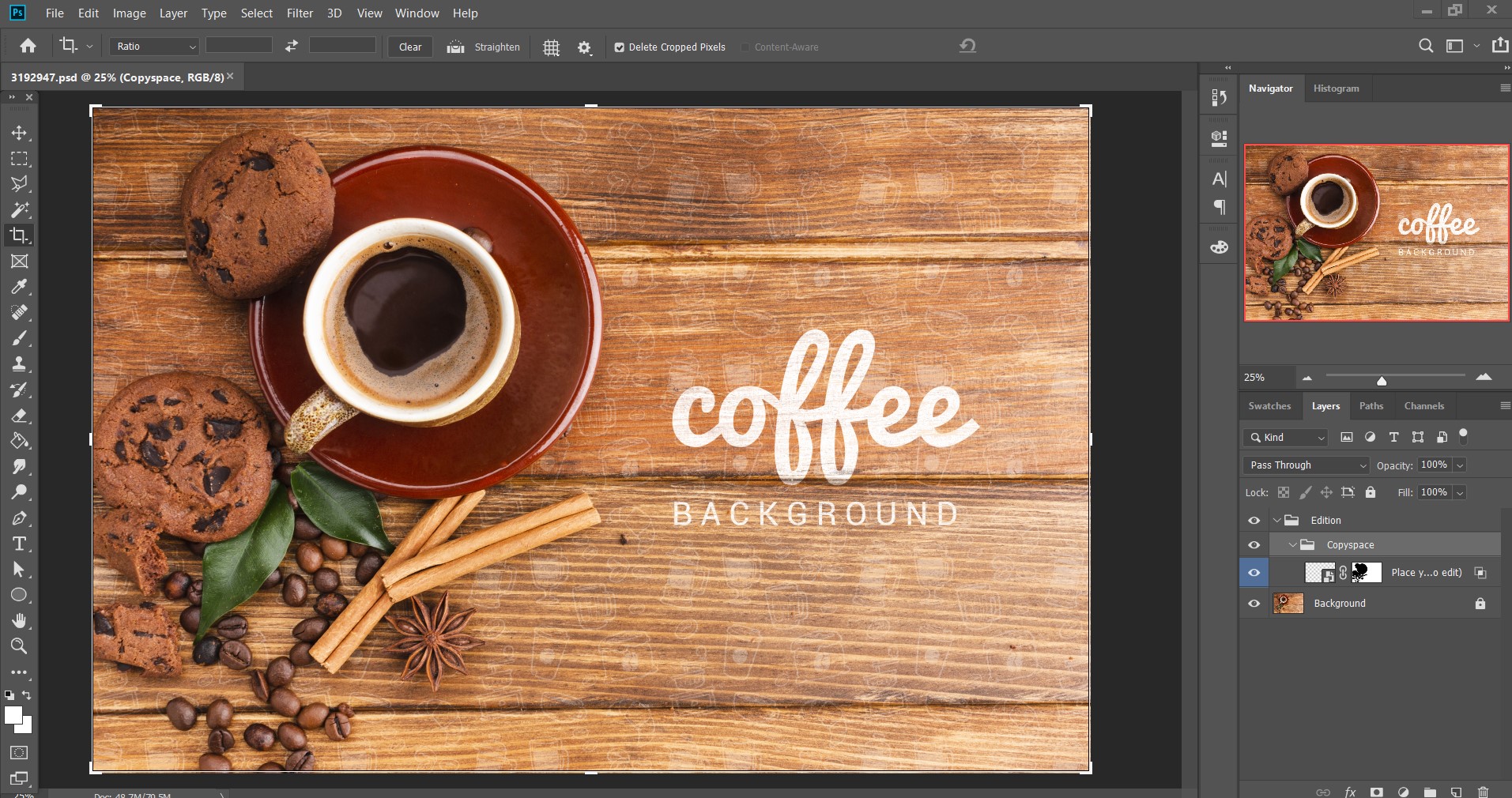Viewport: 1512px width, 798px height.
Task: Hide the Background layer
Action: pos(1254,604)
